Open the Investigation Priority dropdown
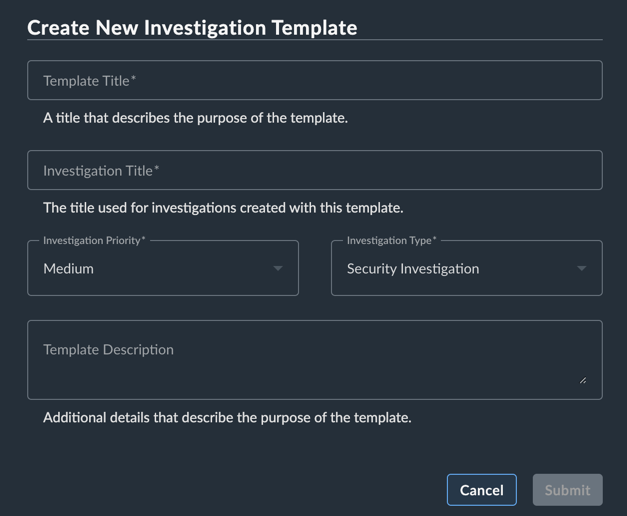The width and height of the screenshot is (627, 516). pyautogui.click(x=163, y=268)
